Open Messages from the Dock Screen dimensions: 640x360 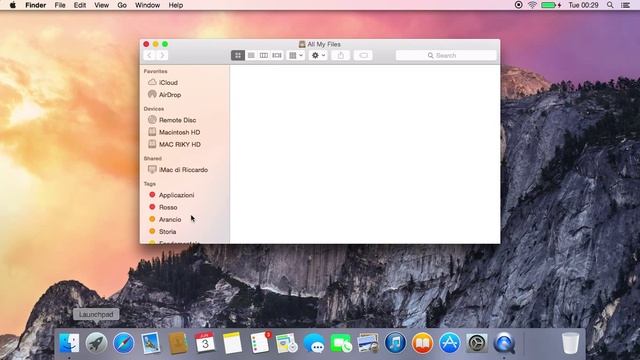[314, 343]
